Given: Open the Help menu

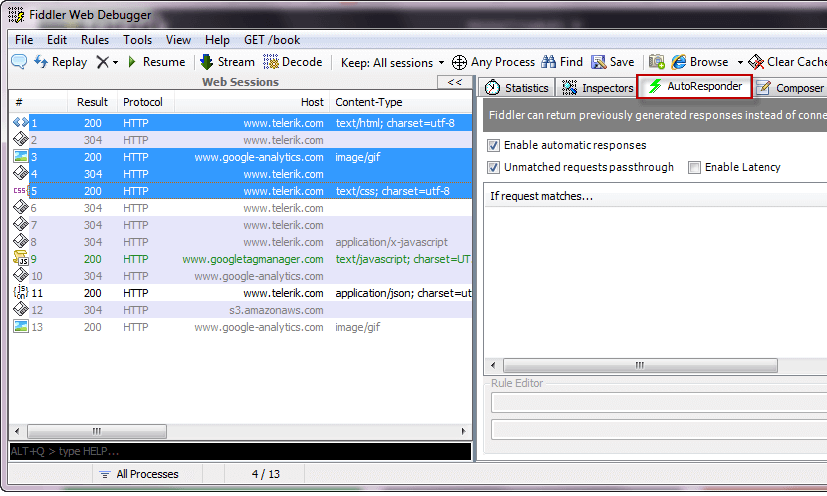Looking at the screenshot, I should 217,40.
